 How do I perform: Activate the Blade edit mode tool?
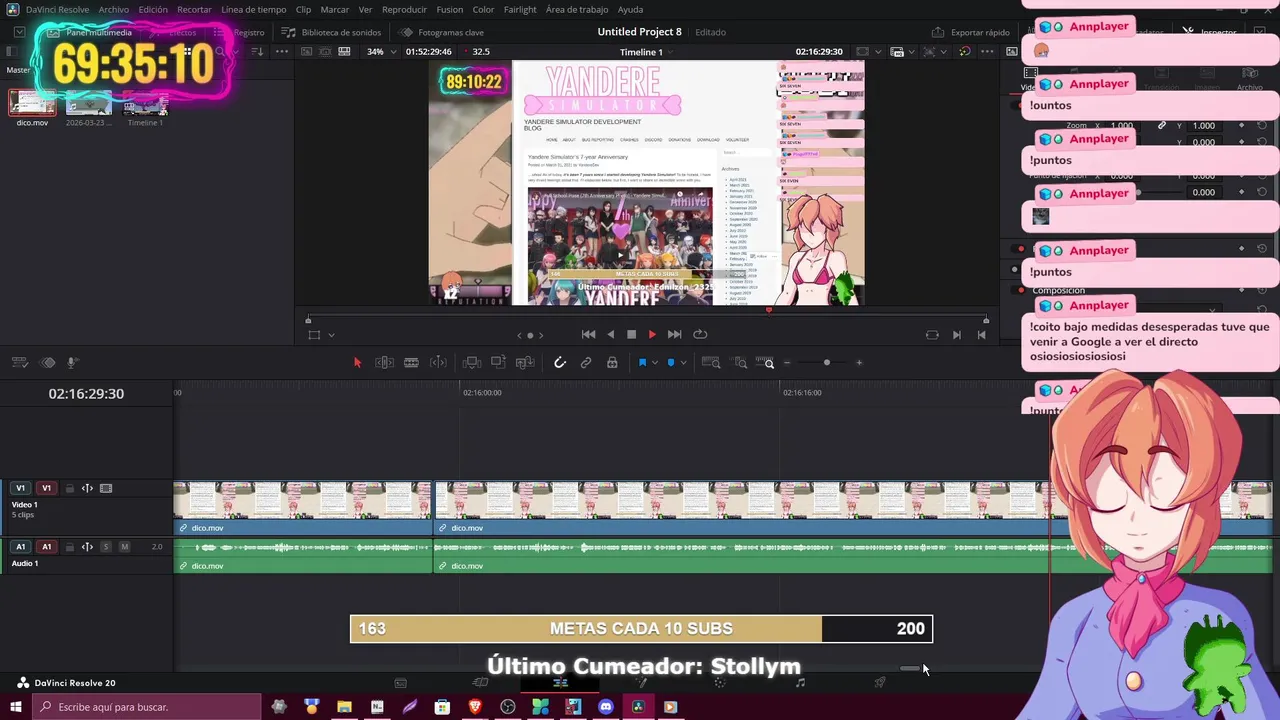(x=411, y=363)
